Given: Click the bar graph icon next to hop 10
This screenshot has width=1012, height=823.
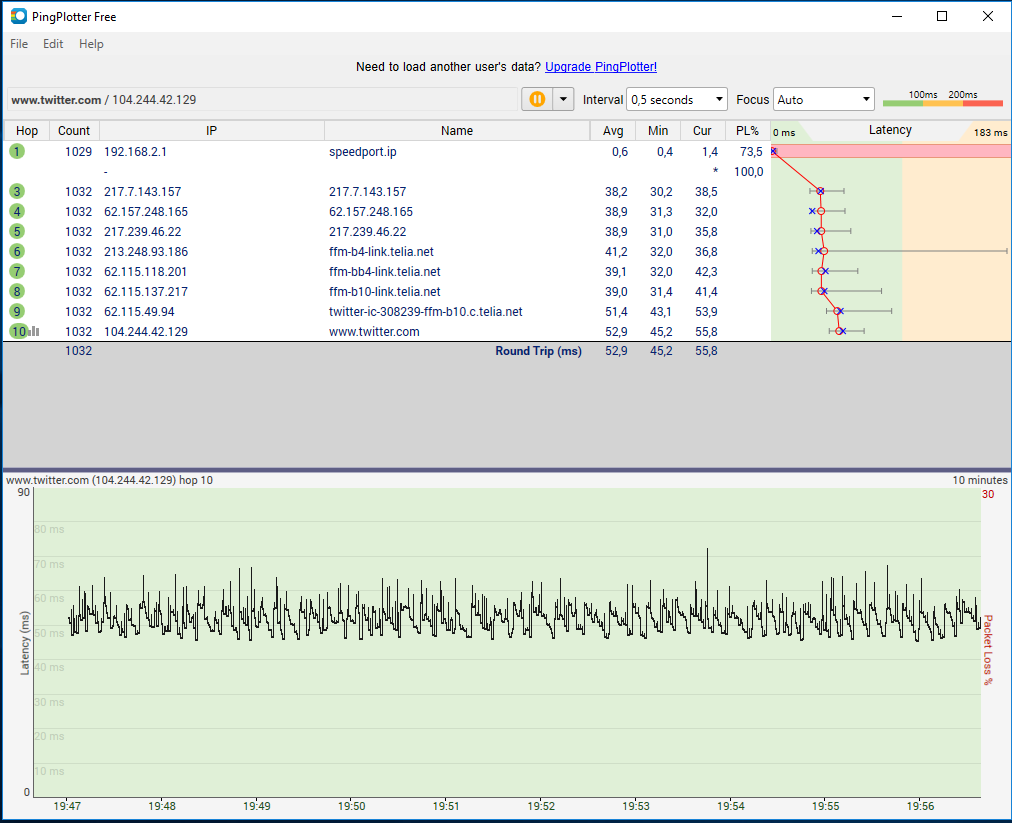Looking at the screenshot, I should [x=34, y=331].
